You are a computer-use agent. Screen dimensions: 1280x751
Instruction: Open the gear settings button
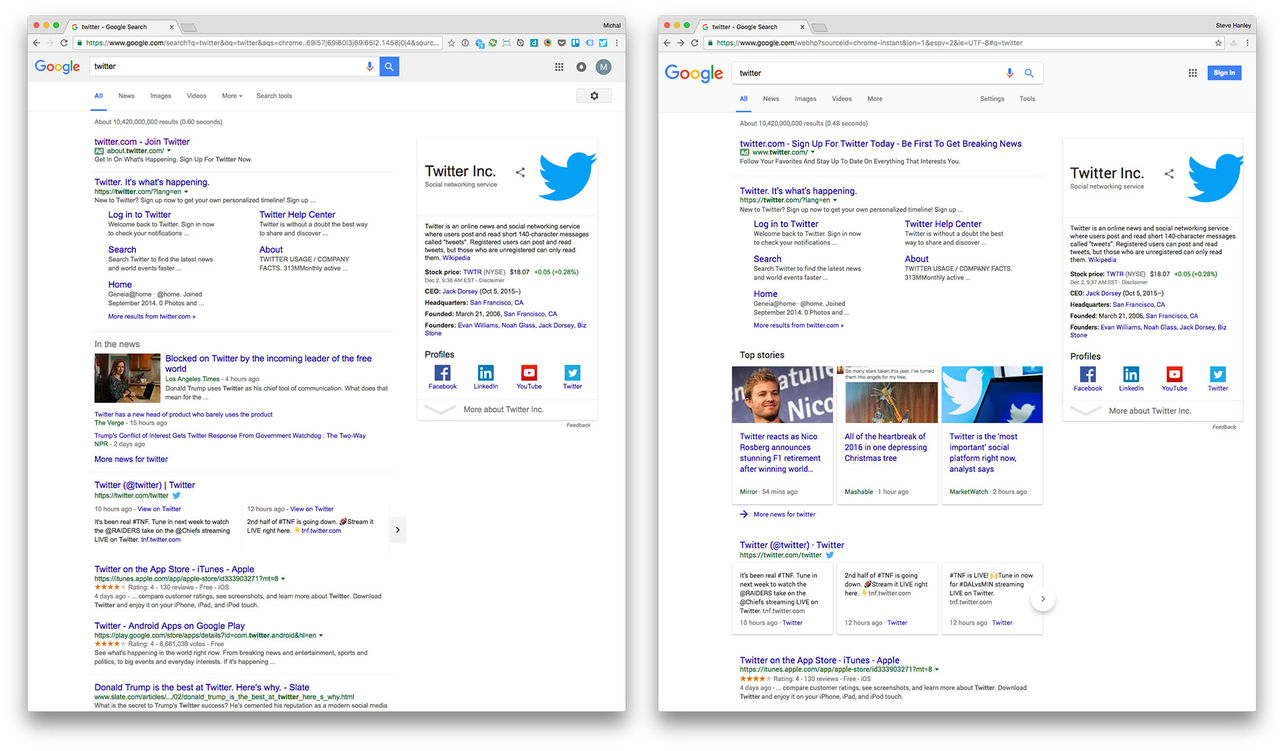[x=594, y=96]
